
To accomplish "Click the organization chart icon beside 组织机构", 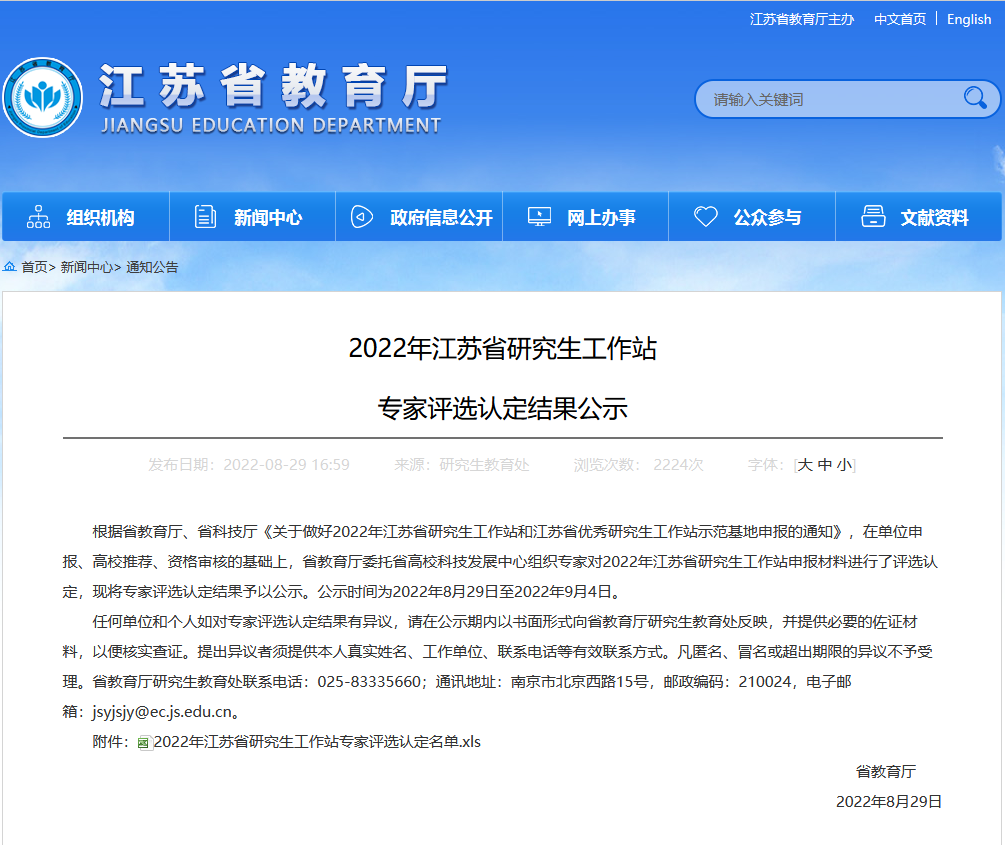I will coord(38,216).
